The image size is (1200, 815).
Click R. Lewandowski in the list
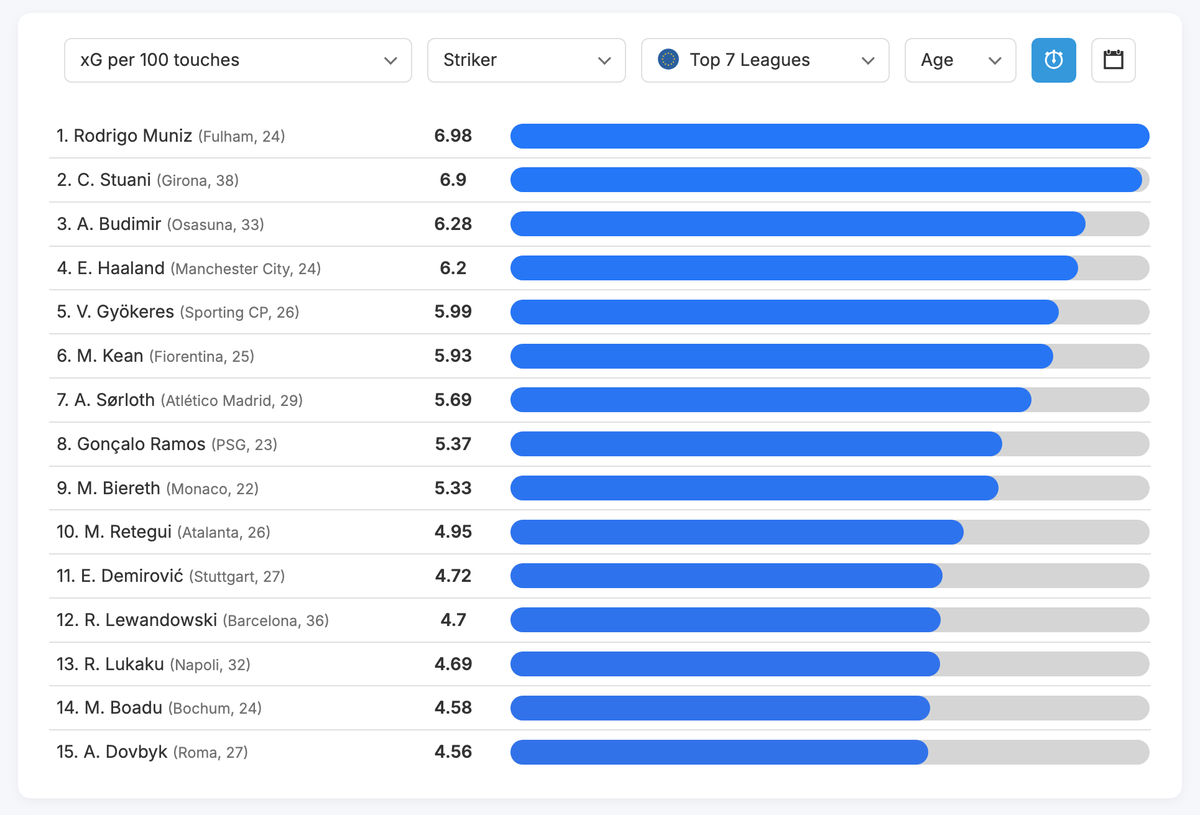pyautogui.click(x=151, y=620)
